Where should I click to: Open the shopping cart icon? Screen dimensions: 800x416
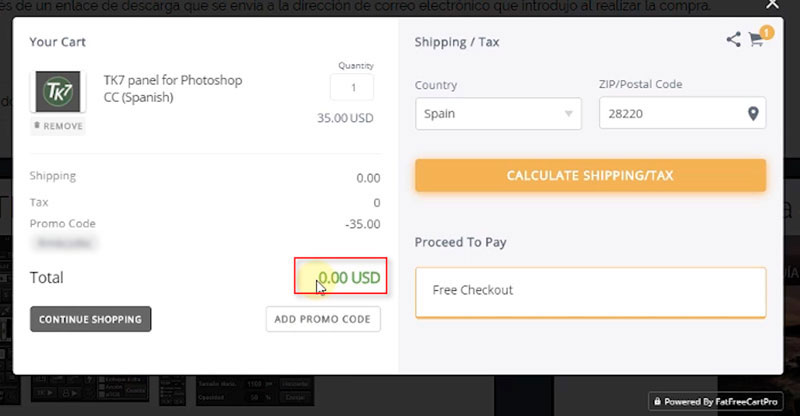[757, 40]
